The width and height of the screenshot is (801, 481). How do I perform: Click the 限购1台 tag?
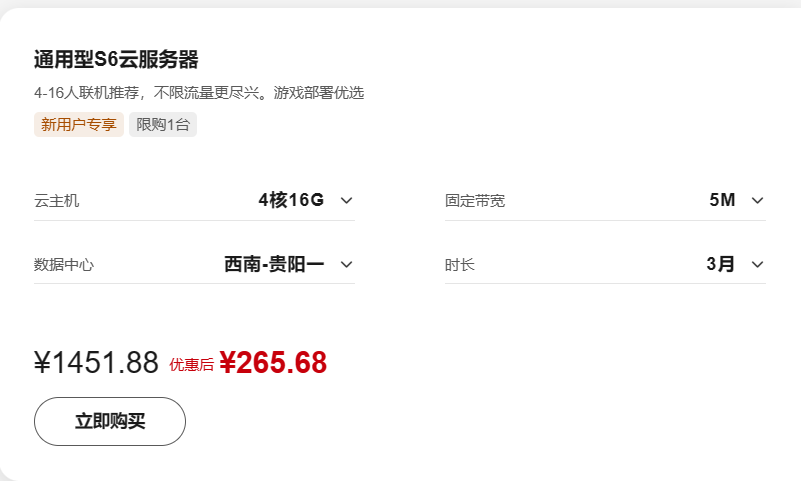pos(163,125)
